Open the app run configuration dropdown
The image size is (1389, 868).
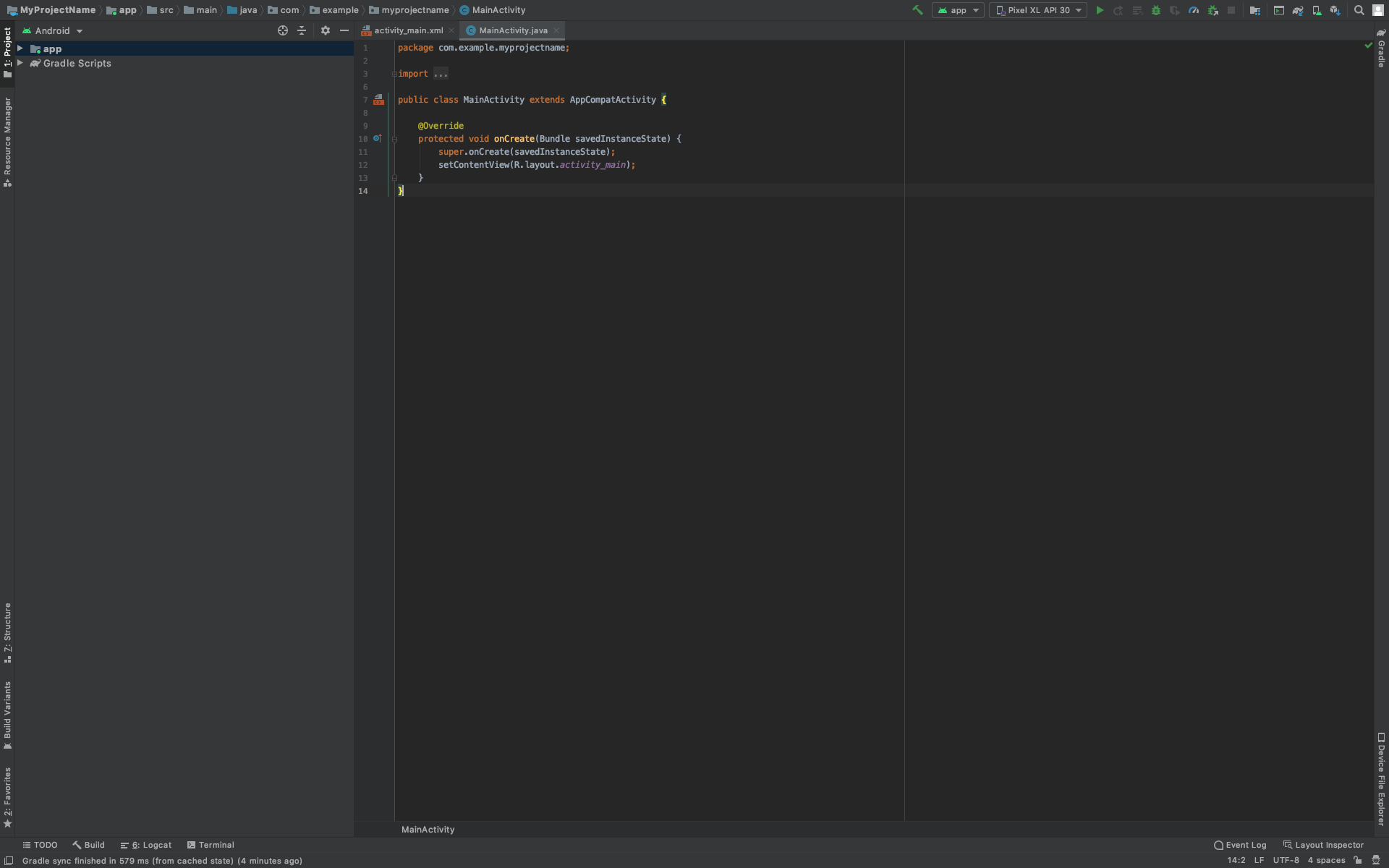click(958, 10)
